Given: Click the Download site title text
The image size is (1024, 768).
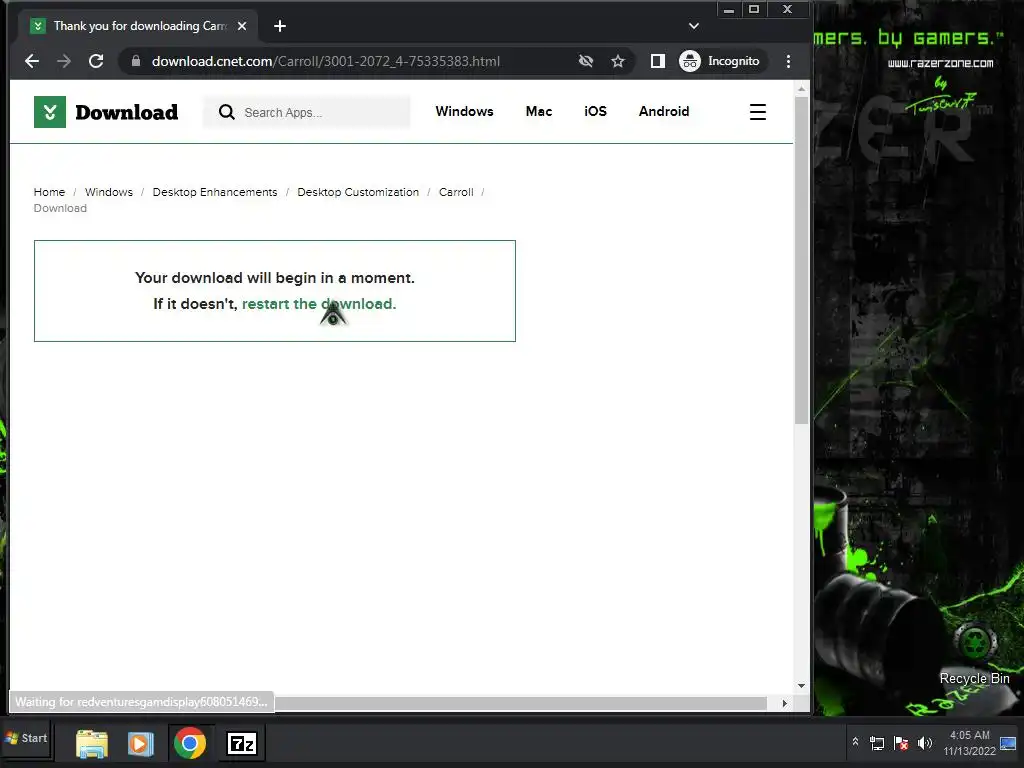Looking at the screenshot, I should [x=127, y=112].
